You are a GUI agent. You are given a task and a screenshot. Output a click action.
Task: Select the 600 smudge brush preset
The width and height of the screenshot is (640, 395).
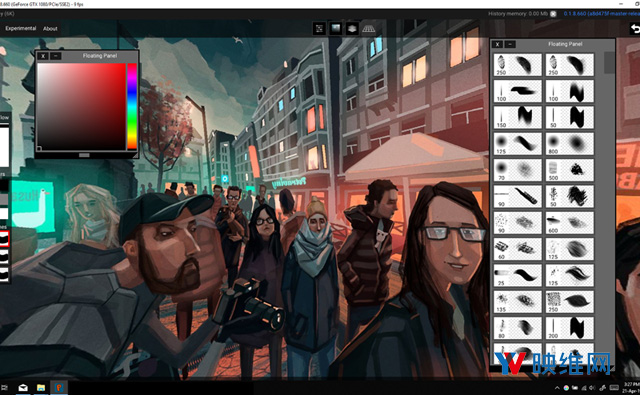569,222
